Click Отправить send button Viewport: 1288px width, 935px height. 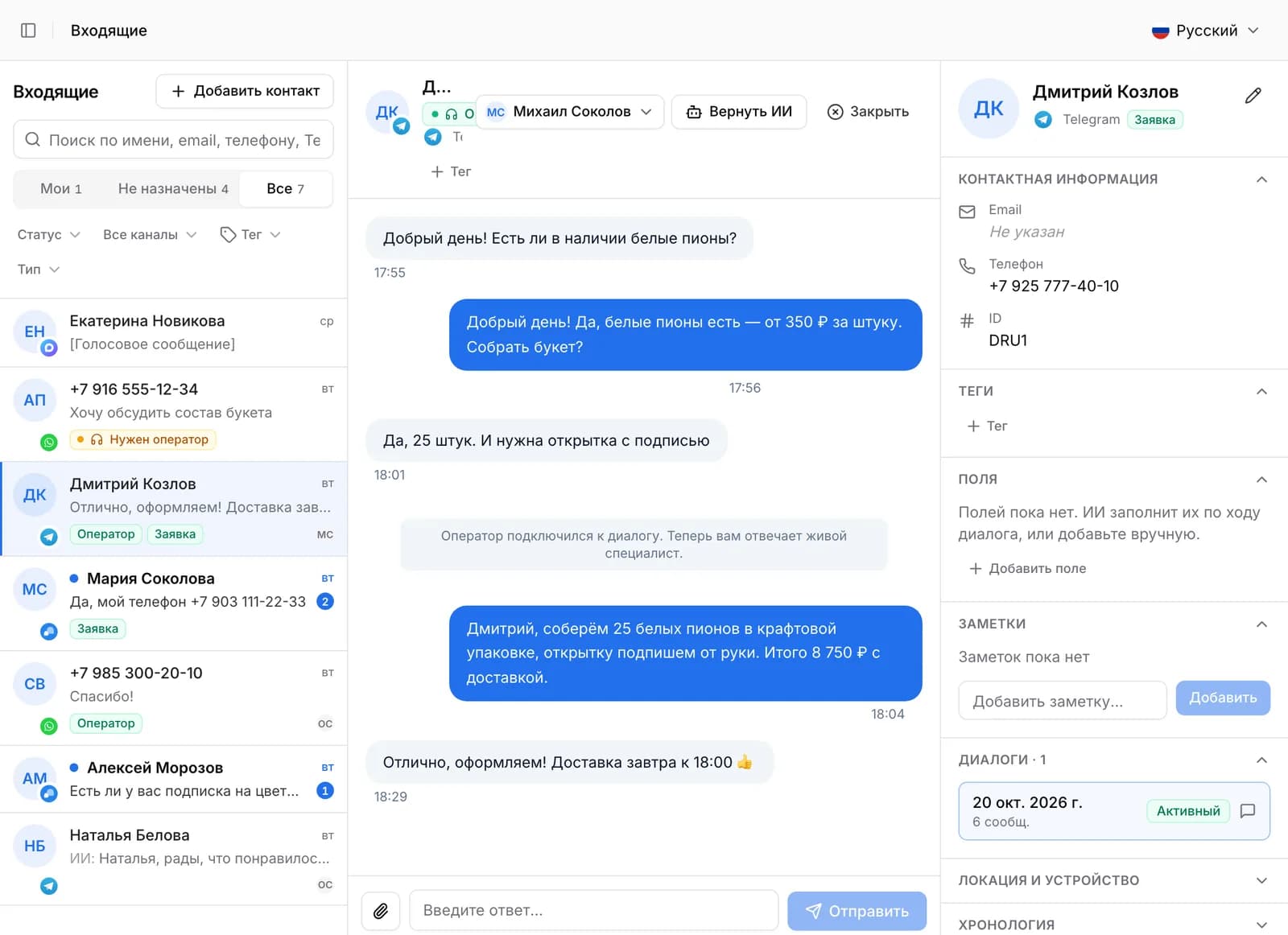click(x=857, y=911)
